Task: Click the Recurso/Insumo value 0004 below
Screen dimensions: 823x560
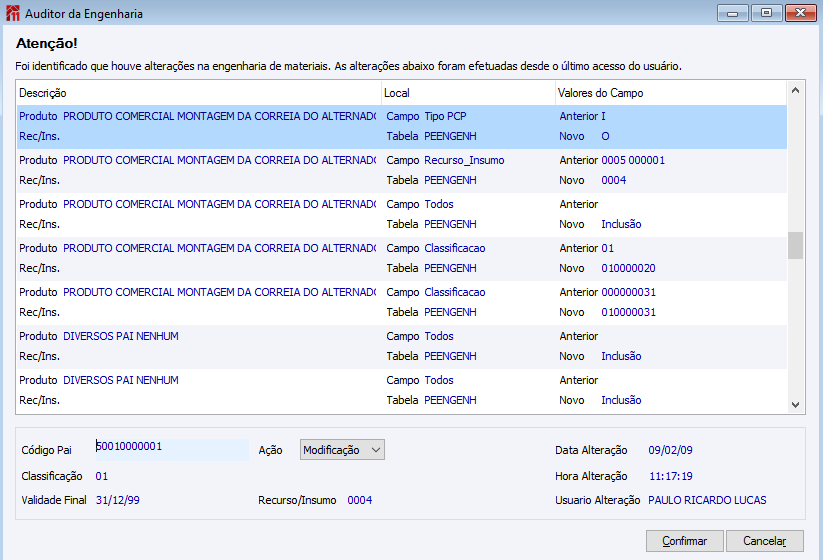Action: pyautogui.click(x=360, y=500)
